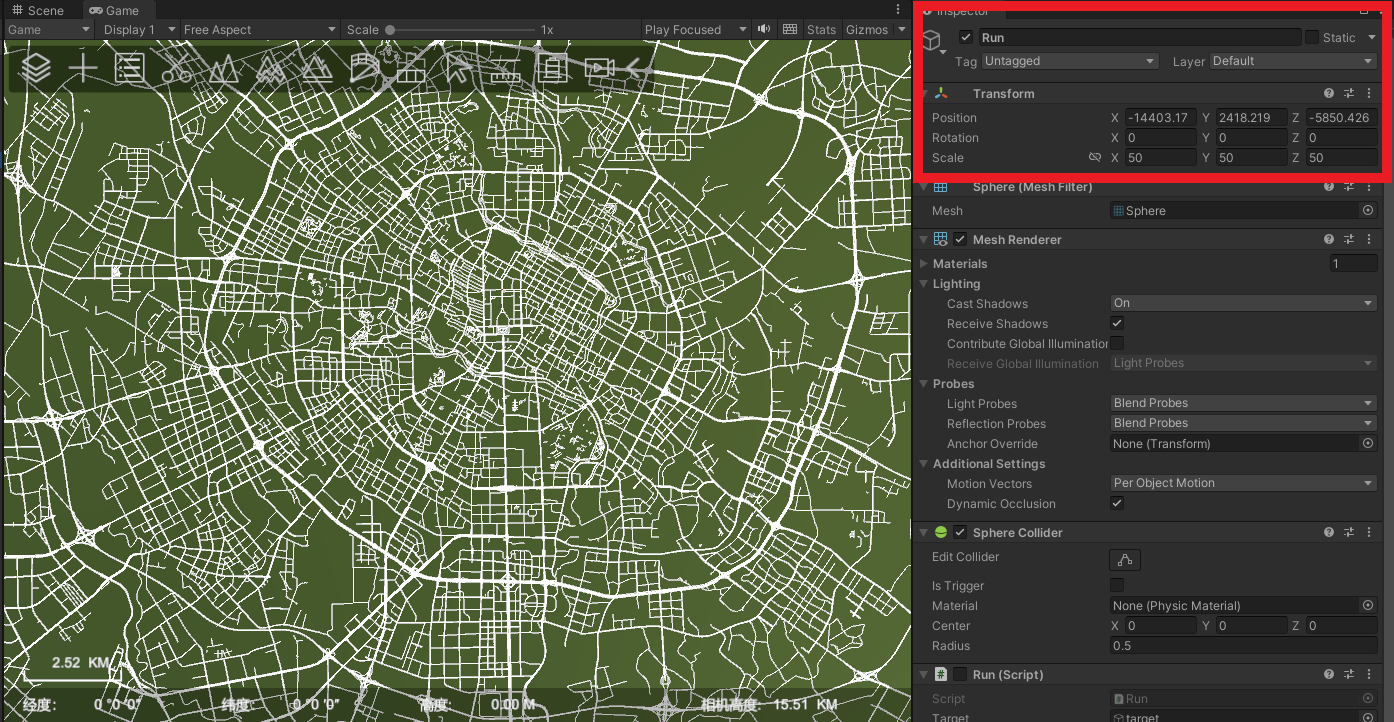This screenshot has height=722, width=1394.
Task: Open Mesh Renderer three-dot options menu
Action: point(1369,239)
